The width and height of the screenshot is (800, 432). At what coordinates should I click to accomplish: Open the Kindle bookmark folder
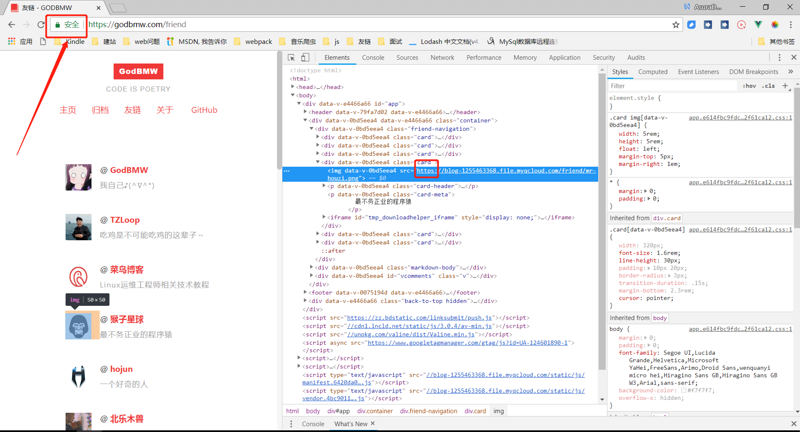tap(69, 42)
